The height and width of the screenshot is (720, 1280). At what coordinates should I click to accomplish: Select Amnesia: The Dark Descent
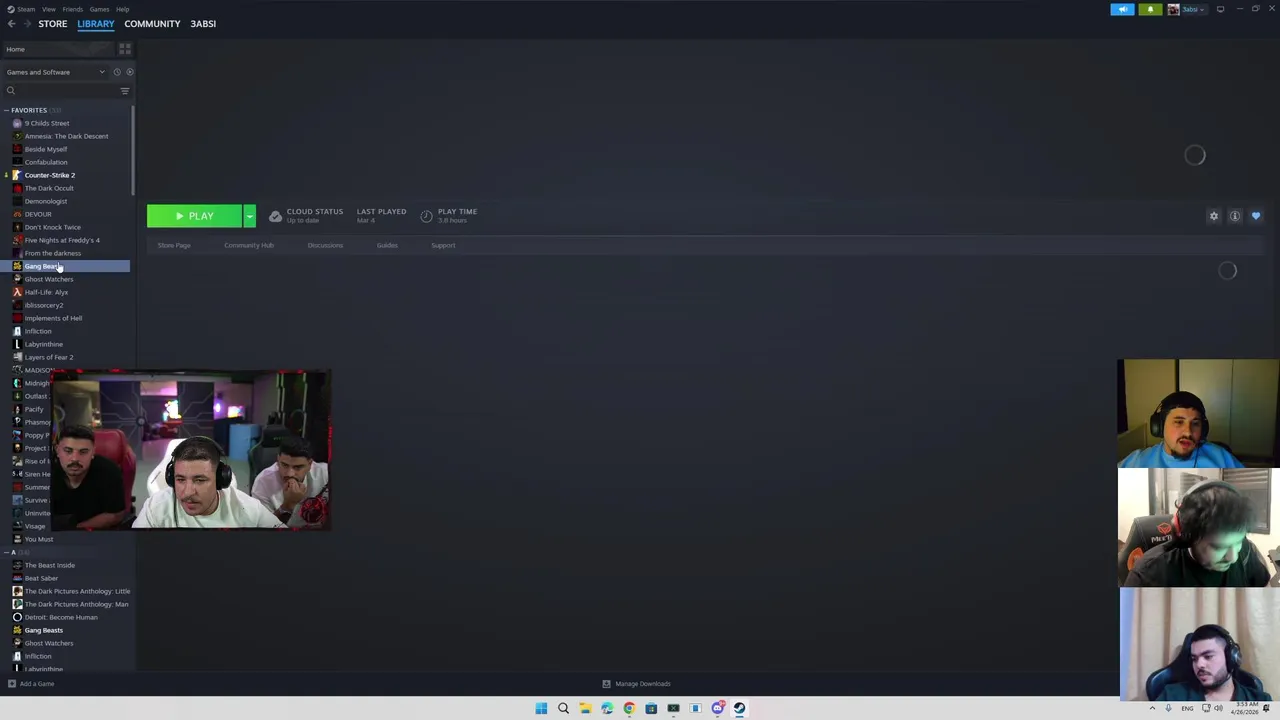tap(66, 136)
